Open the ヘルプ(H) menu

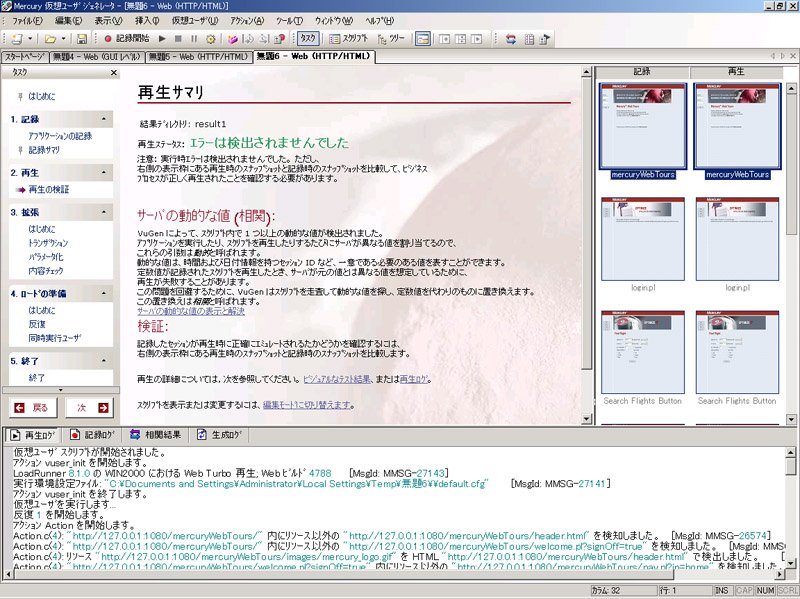pyautogui.click(x=380, y=21)
